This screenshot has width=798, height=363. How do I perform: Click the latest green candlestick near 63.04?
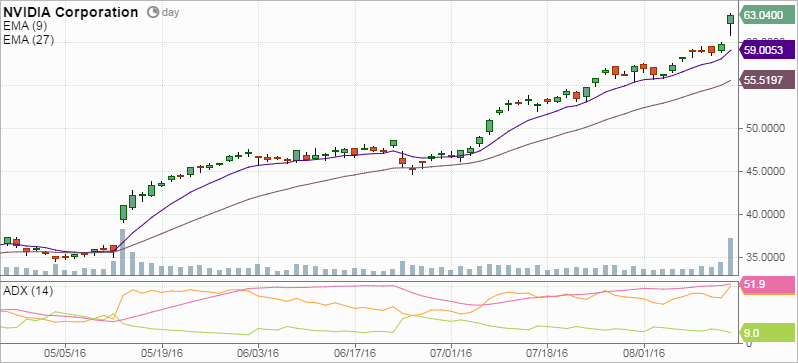731,19
